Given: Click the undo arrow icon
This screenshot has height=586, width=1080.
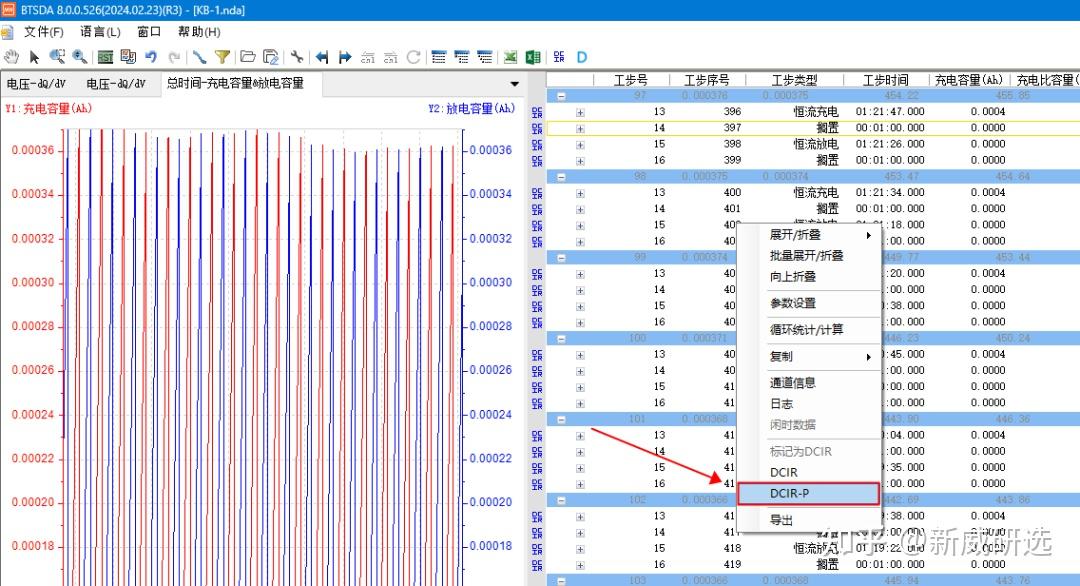Looking at the screenshot, I should (x=150, y=56).
